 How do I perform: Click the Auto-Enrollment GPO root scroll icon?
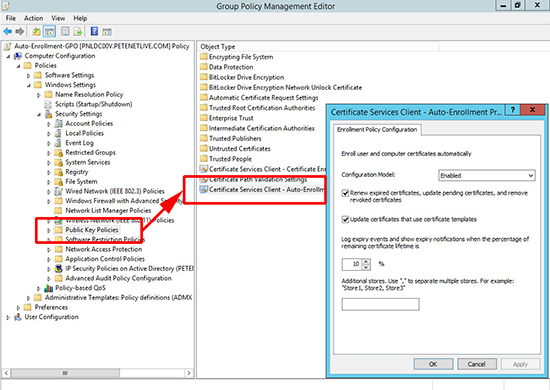7,46
